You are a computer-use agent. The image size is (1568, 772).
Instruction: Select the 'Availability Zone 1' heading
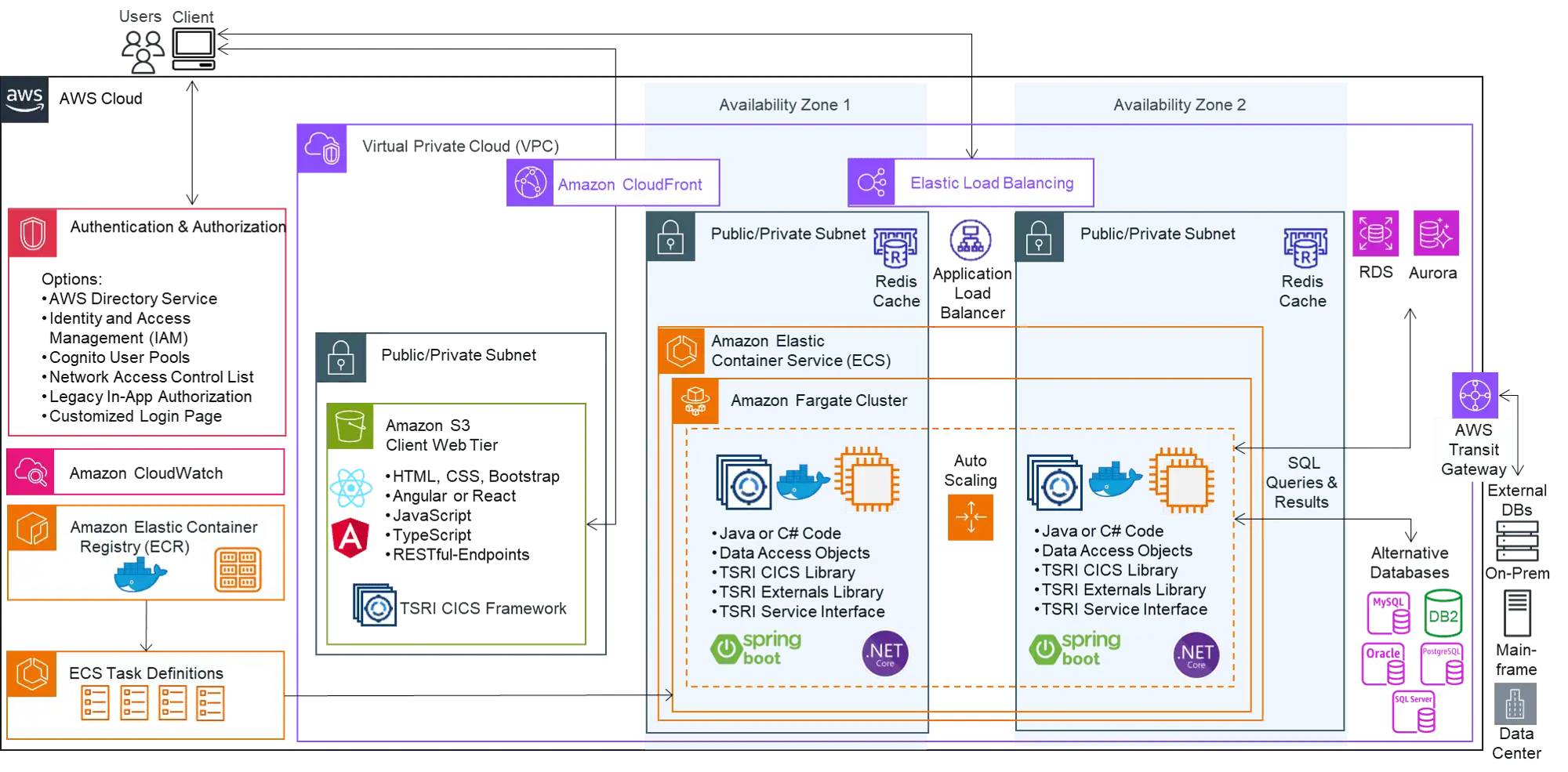pos(785,105)
